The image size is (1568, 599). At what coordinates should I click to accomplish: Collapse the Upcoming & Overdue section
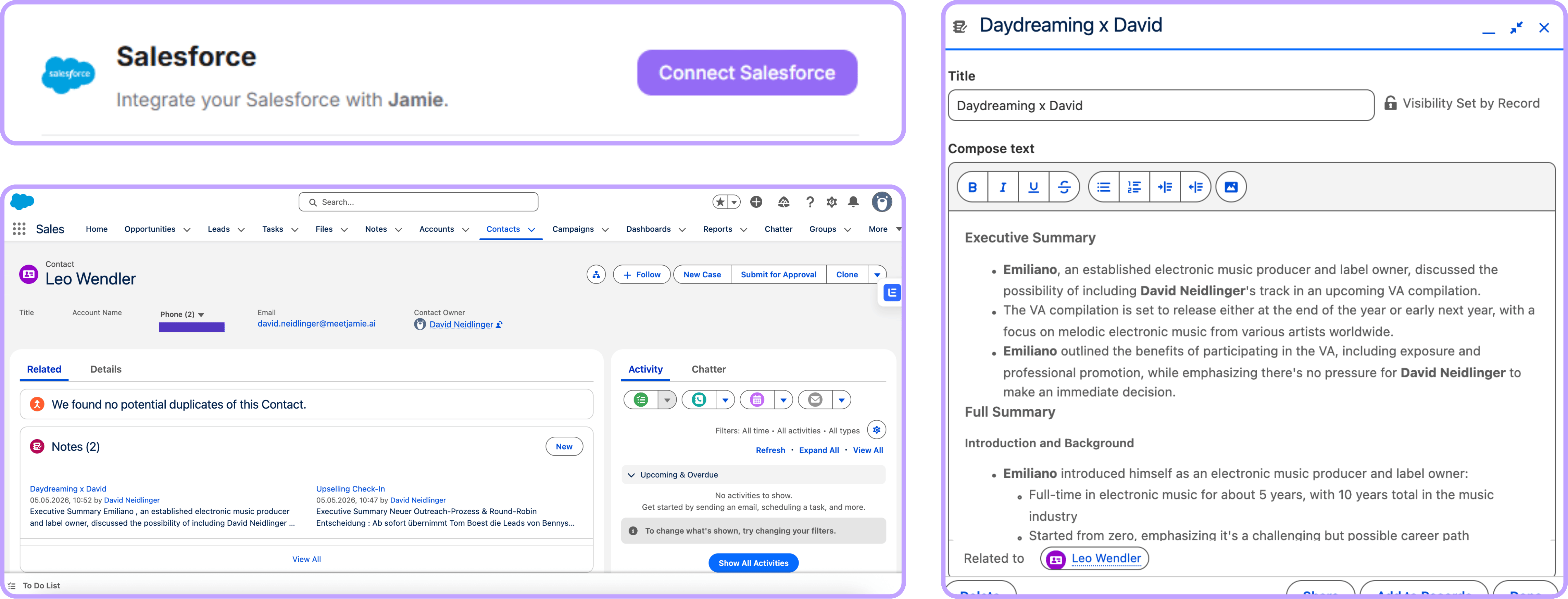click(631, 475)
